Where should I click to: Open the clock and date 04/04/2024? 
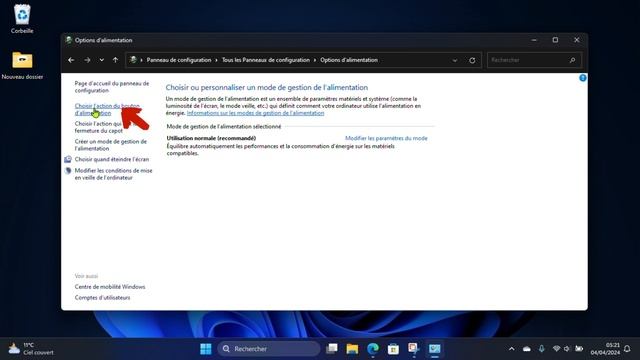pos(605,349)
